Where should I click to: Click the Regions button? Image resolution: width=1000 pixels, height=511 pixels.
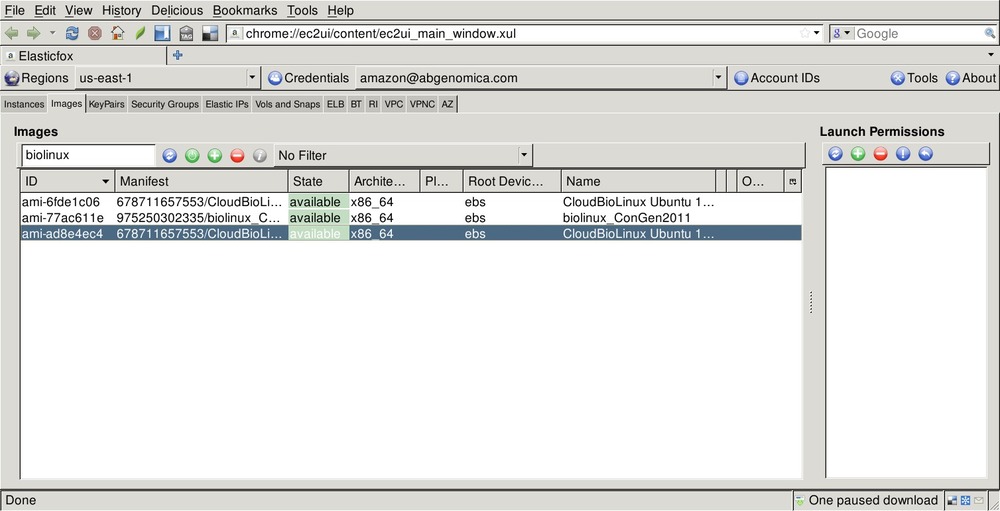pyautogui.click(x=36, y=78)
